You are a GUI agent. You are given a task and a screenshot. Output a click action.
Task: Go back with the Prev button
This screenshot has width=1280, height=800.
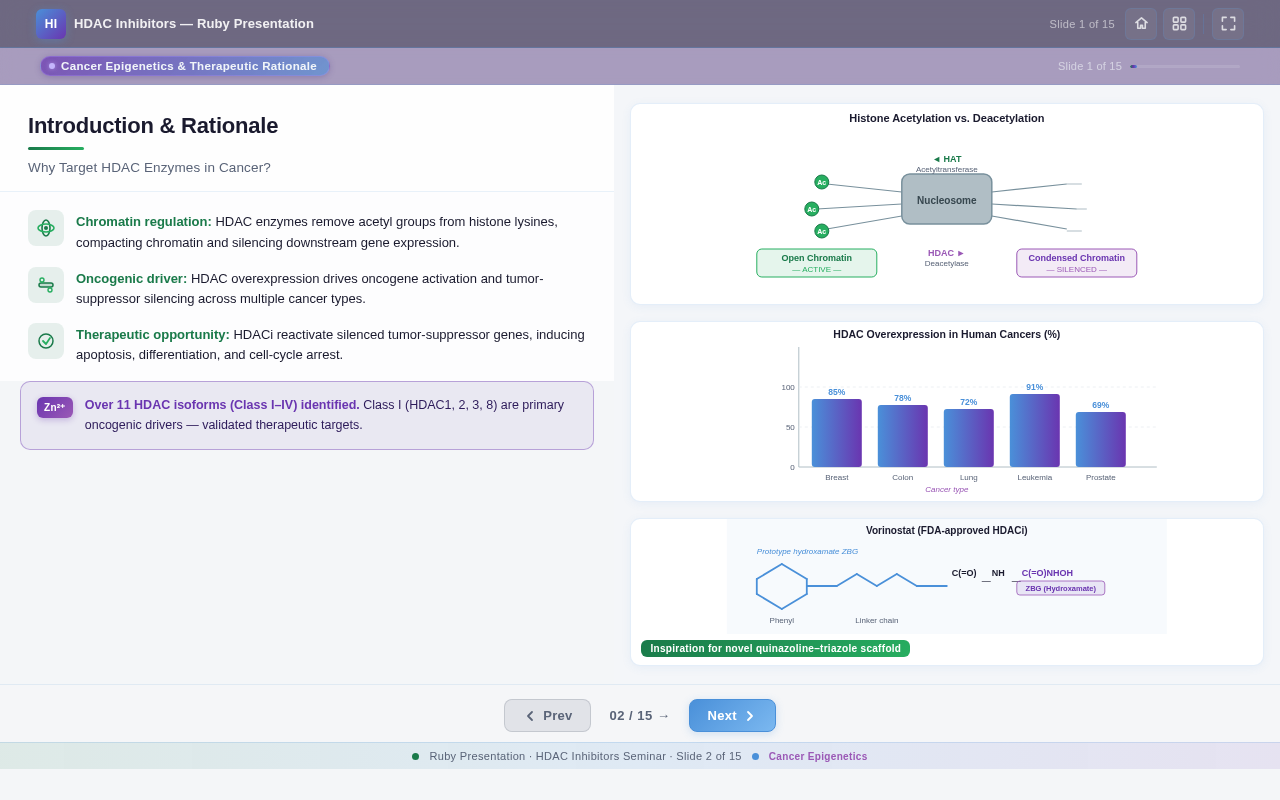547,716
